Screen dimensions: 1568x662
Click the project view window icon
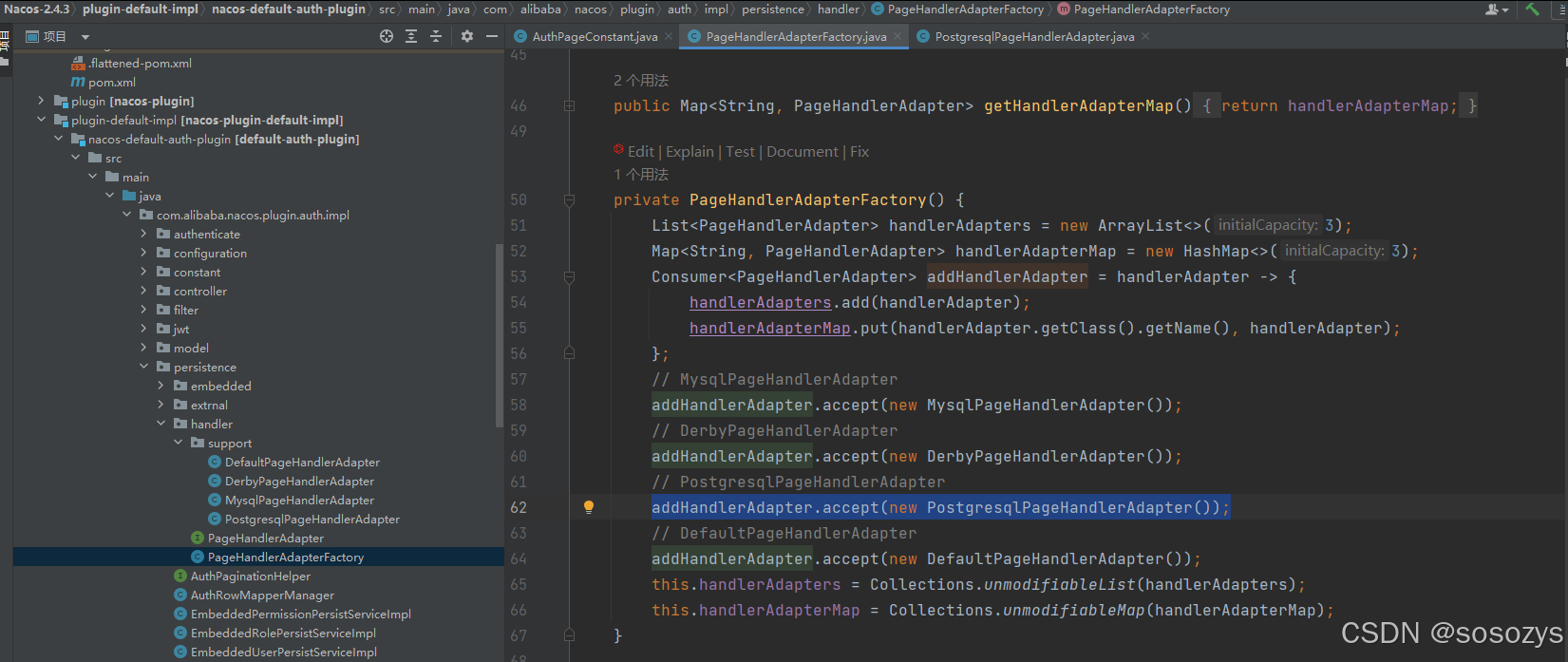click(x=32, y=36)
